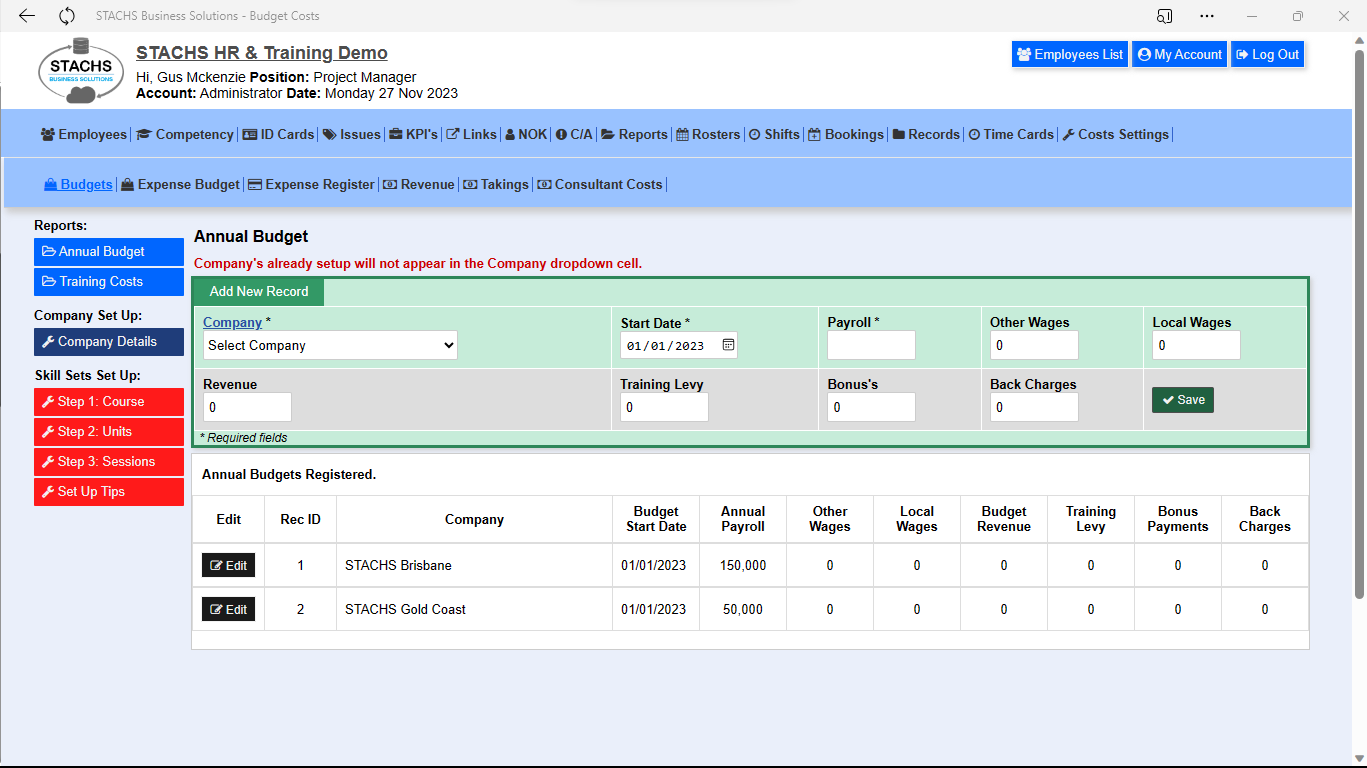Open the Start Date calendar picker icon
Image resolution: width=1367 pixels, height=768 pixels.
[728, 345]
